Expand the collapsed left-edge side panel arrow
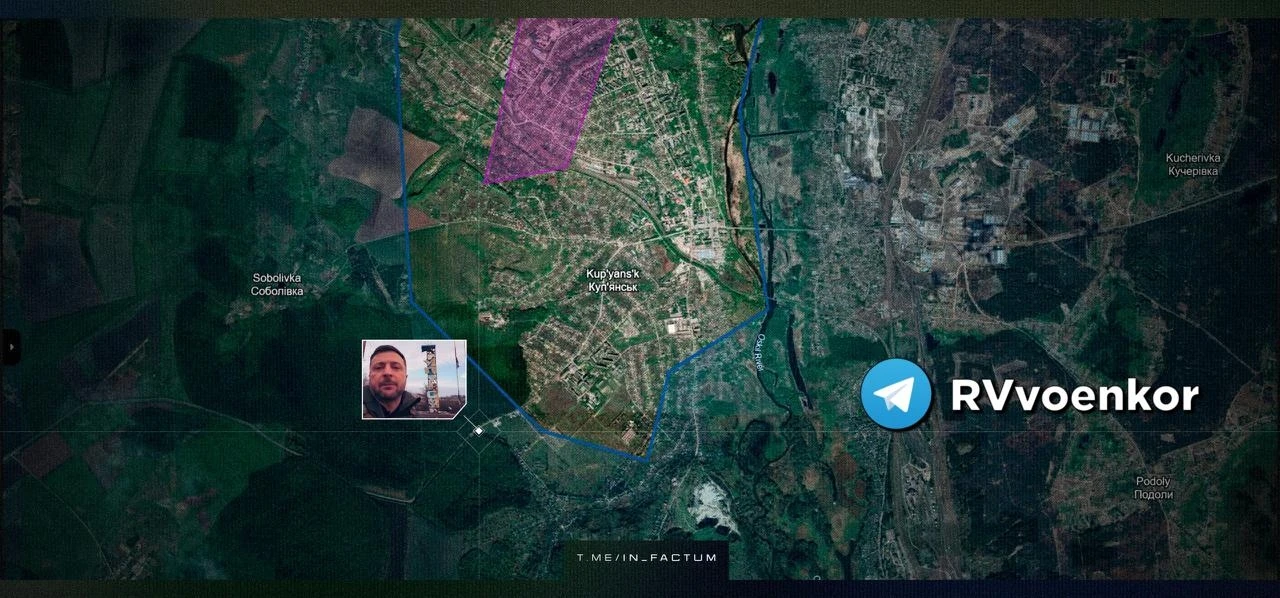The height and width of the screenshot is (598, 1280). point(11,347)
